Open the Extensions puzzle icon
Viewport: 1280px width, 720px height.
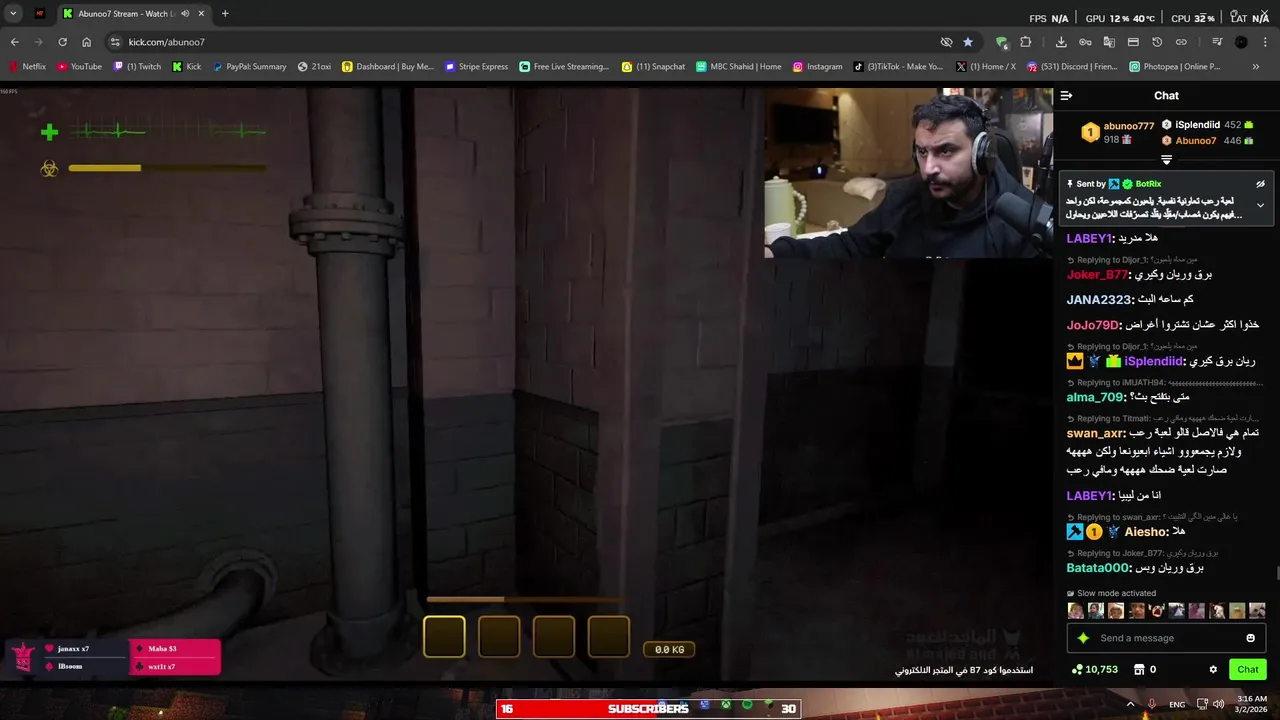[1025, 42]
